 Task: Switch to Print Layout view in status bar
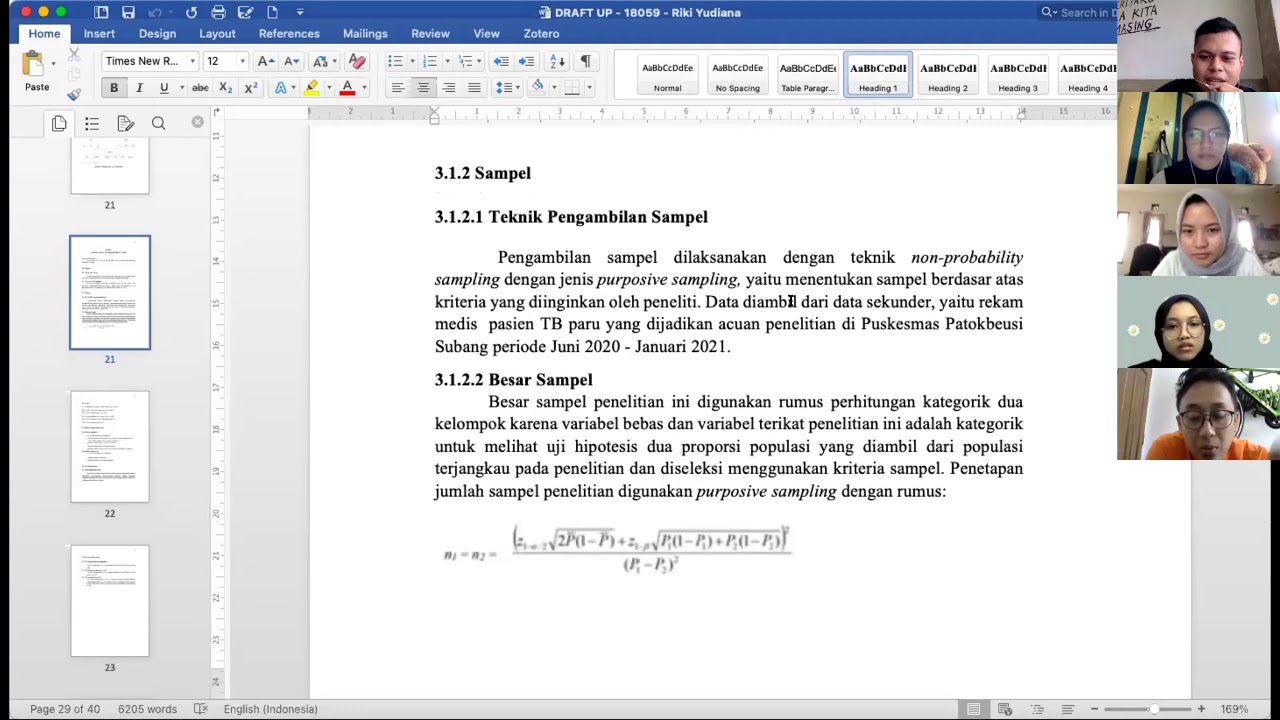point(973,709)
